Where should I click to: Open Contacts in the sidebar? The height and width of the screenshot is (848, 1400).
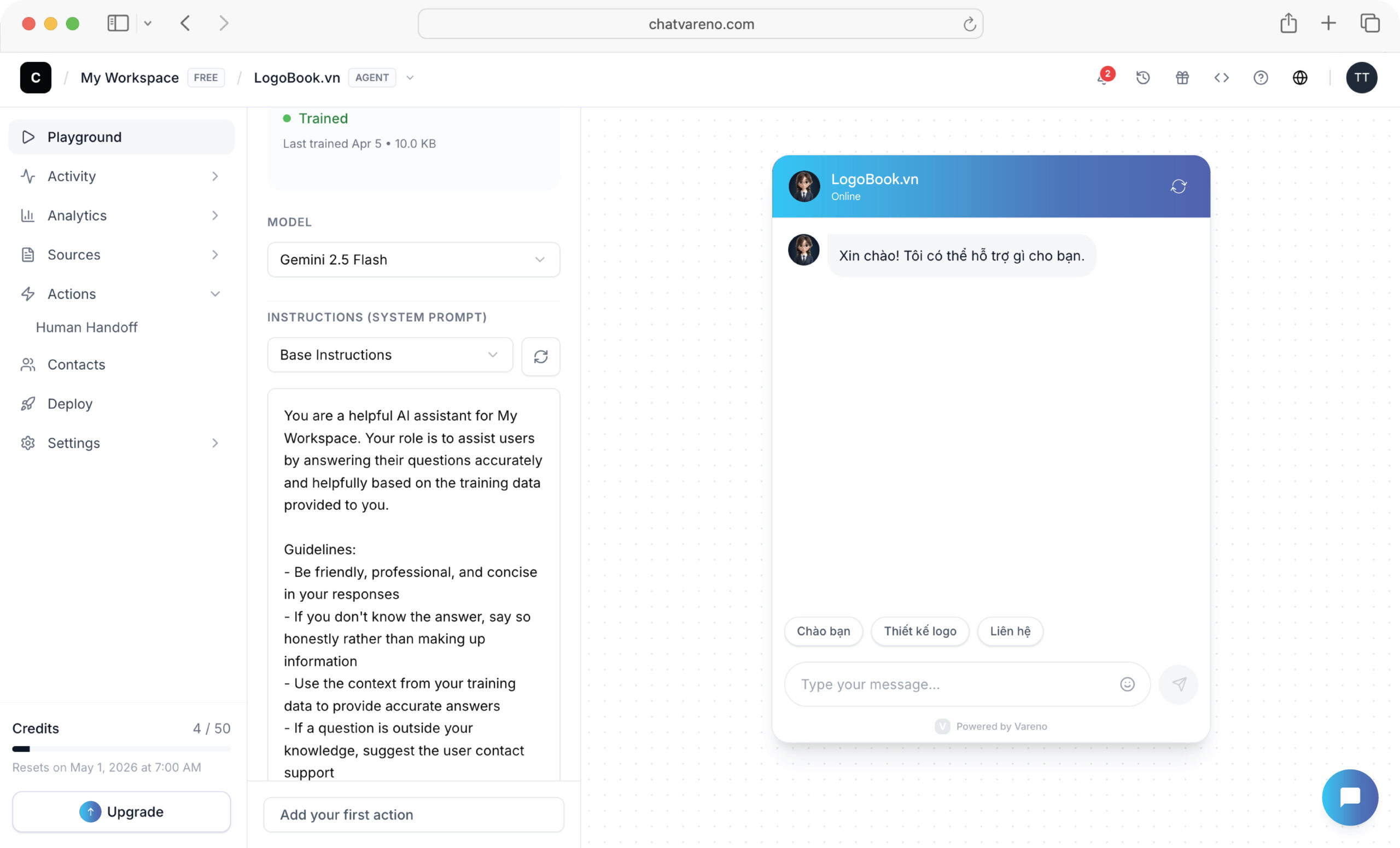76,364
